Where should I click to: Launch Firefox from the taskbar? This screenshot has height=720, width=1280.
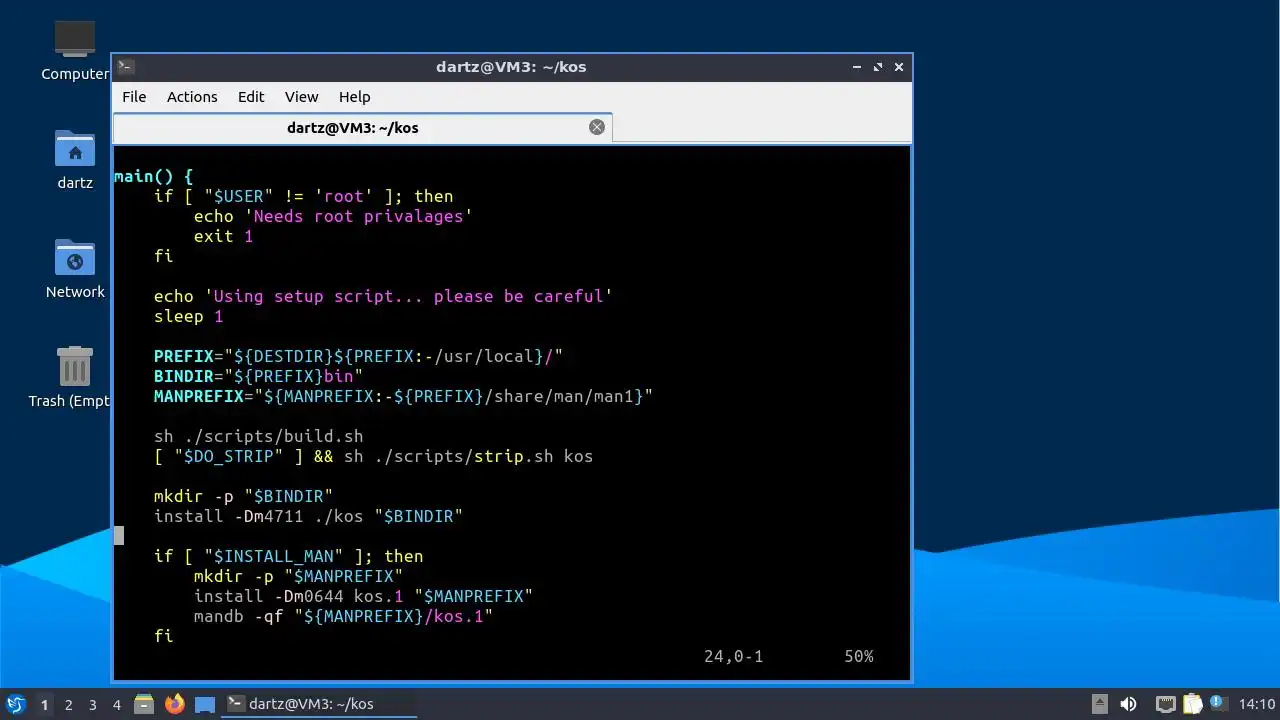click(x=175, y=704)
